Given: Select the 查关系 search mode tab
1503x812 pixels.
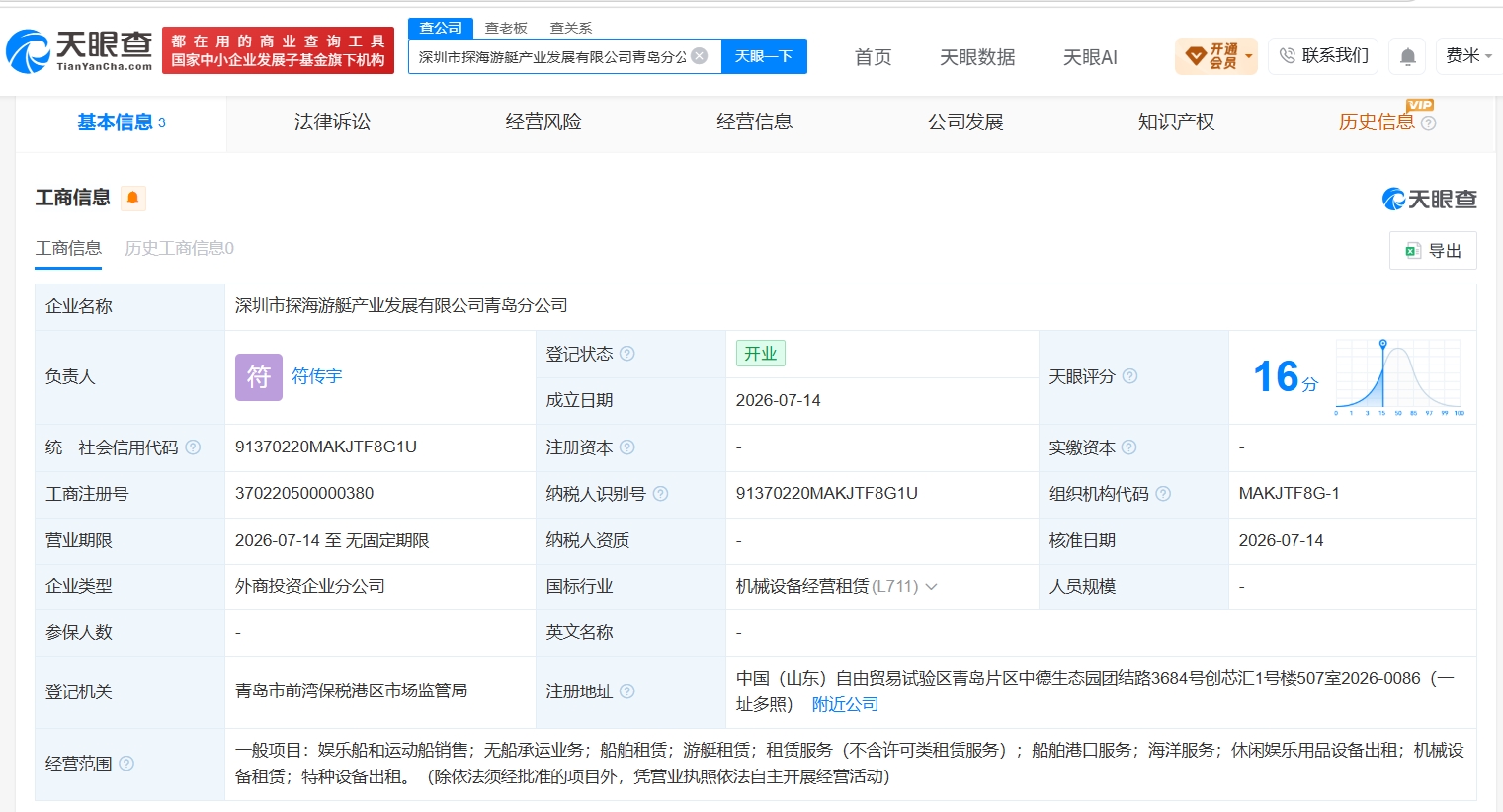Looking at the screenshot, I should coord(571,28).
